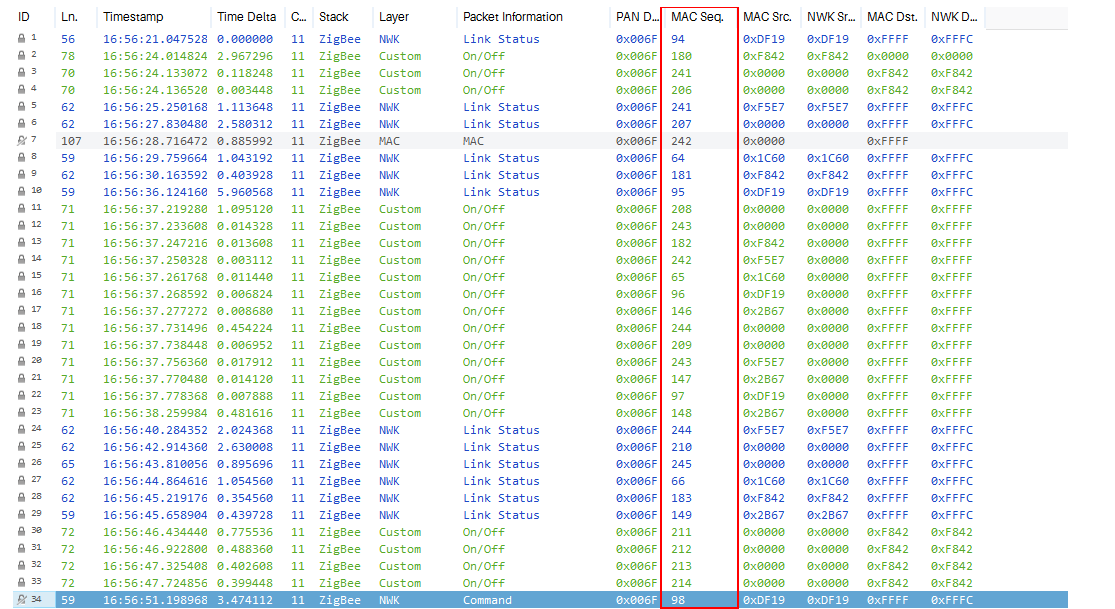Click the MAC Src. column header
The image size is (1115, 609).
[x=769, y=17]
